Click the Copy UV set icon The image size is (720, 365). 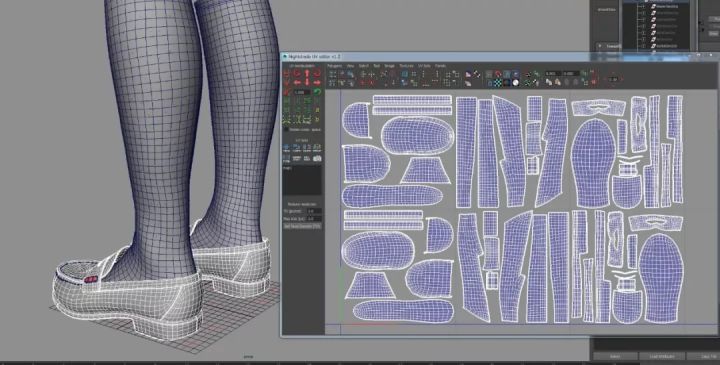point(297,148)
